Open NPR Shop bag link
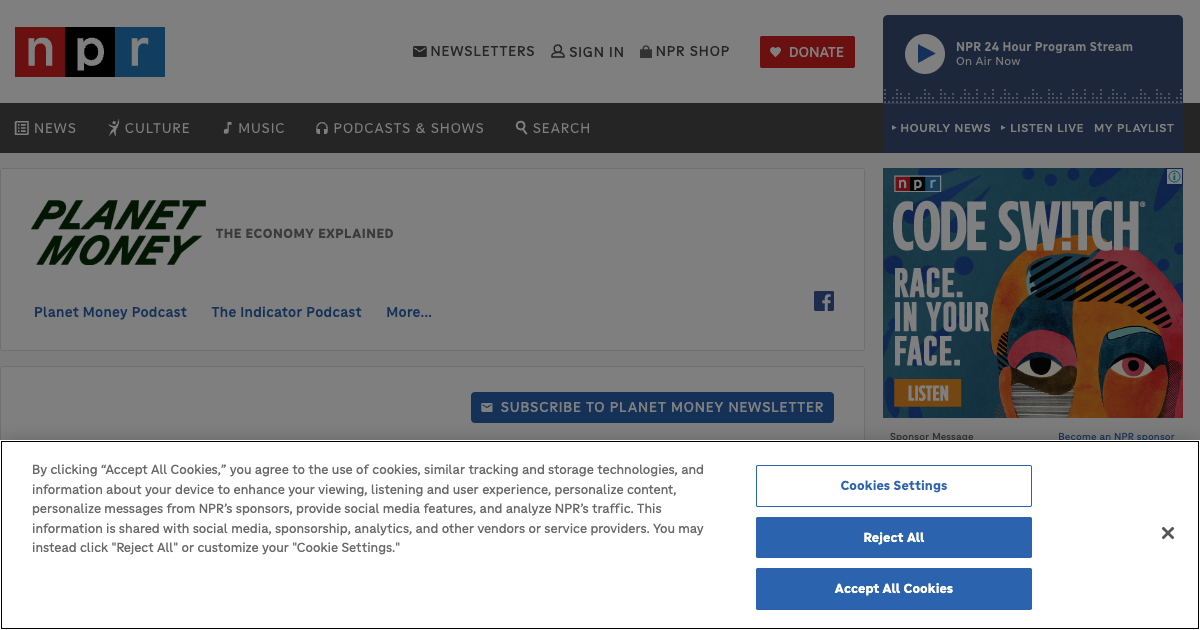The image size is (1200, 630). tap(685, 51)
